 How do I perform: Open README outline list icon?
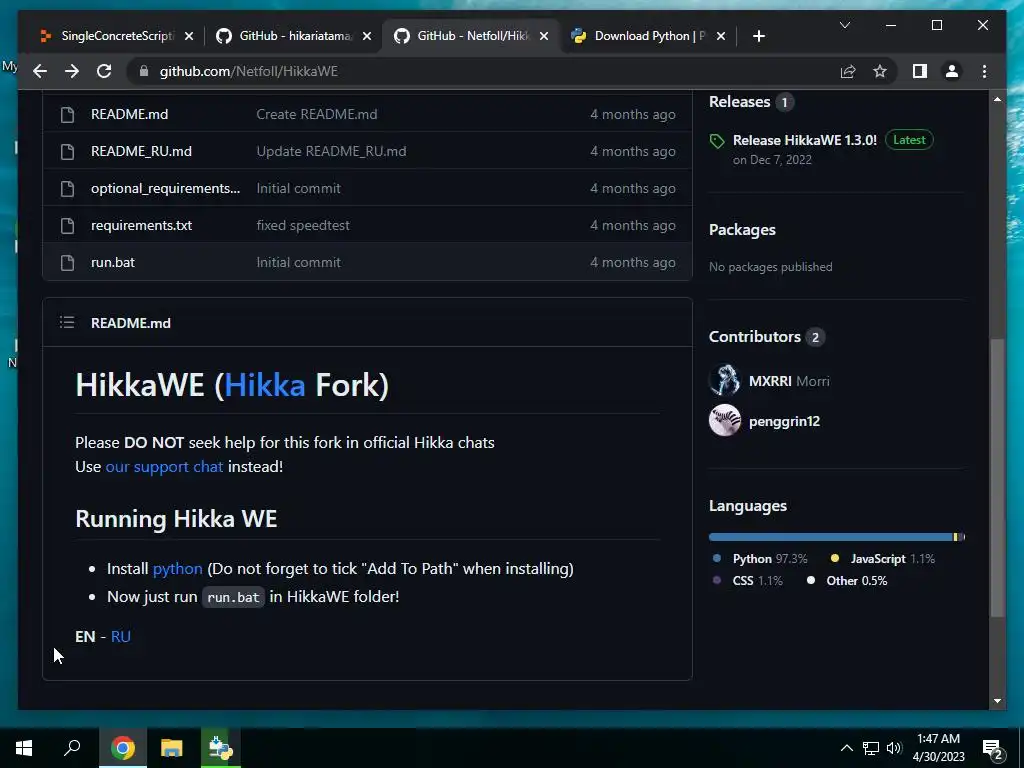pos(67,323)
